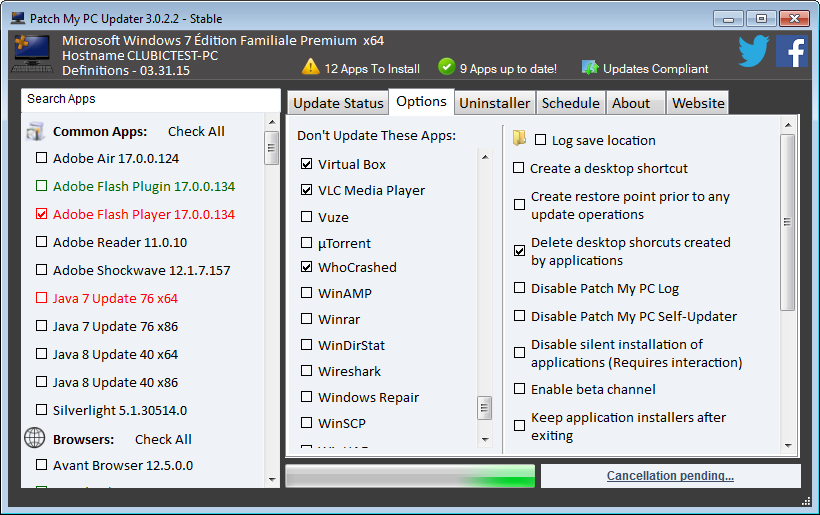Enable Create a desktop shortcut
Screen dimensions: 820x515
pos(518,168)
